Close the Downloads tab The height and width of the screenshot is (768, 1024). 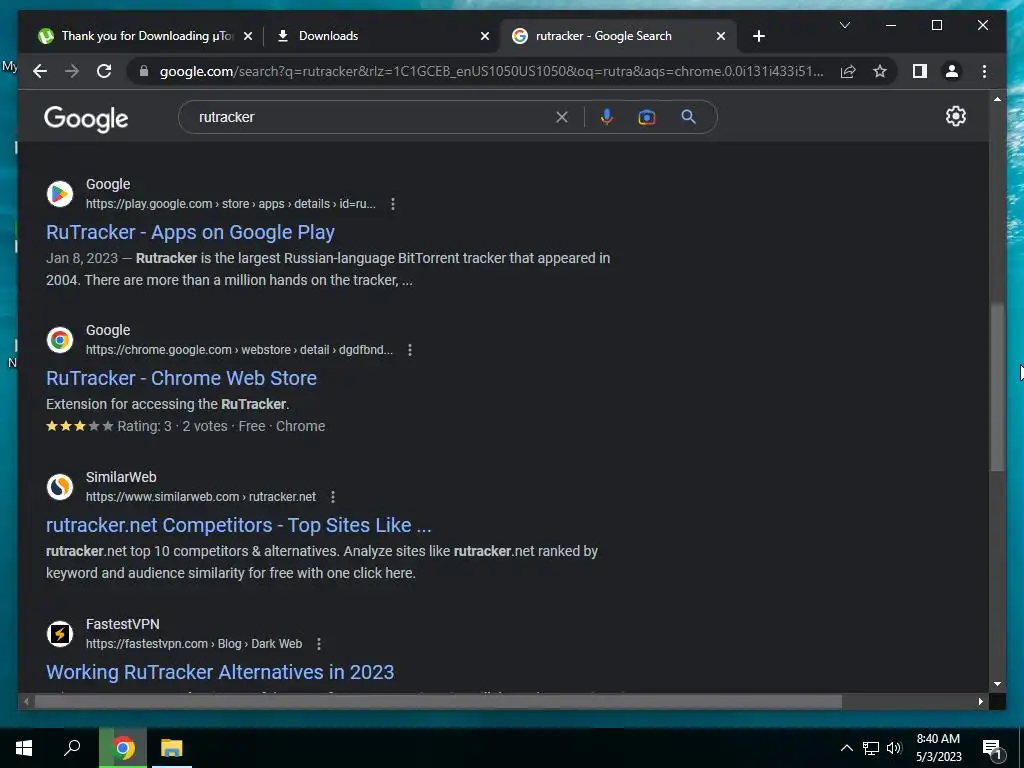click(x=485, y=36)
